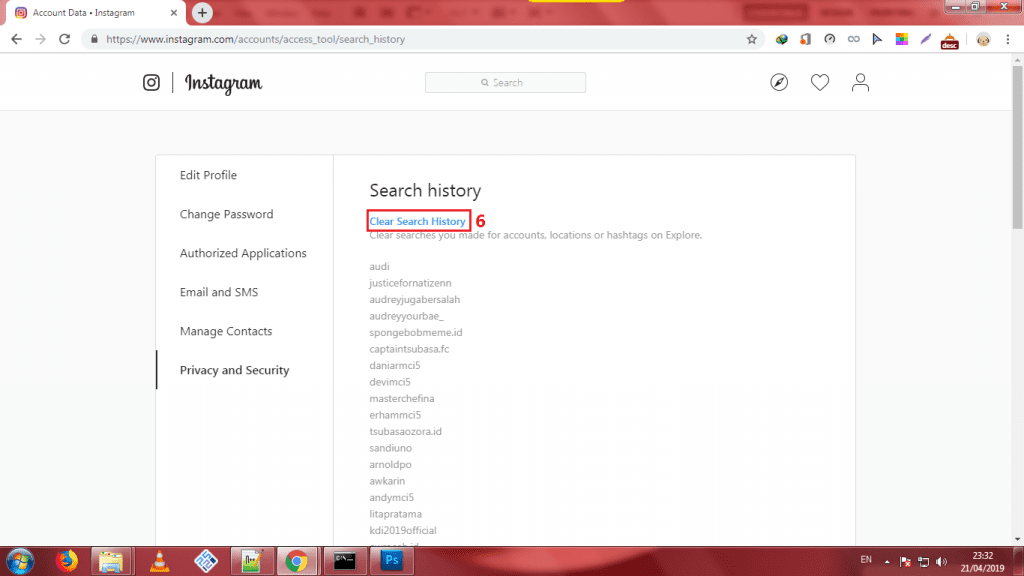Open VLC media player from taskbar
Screen dimensions: 1024x576
(159, 561)
